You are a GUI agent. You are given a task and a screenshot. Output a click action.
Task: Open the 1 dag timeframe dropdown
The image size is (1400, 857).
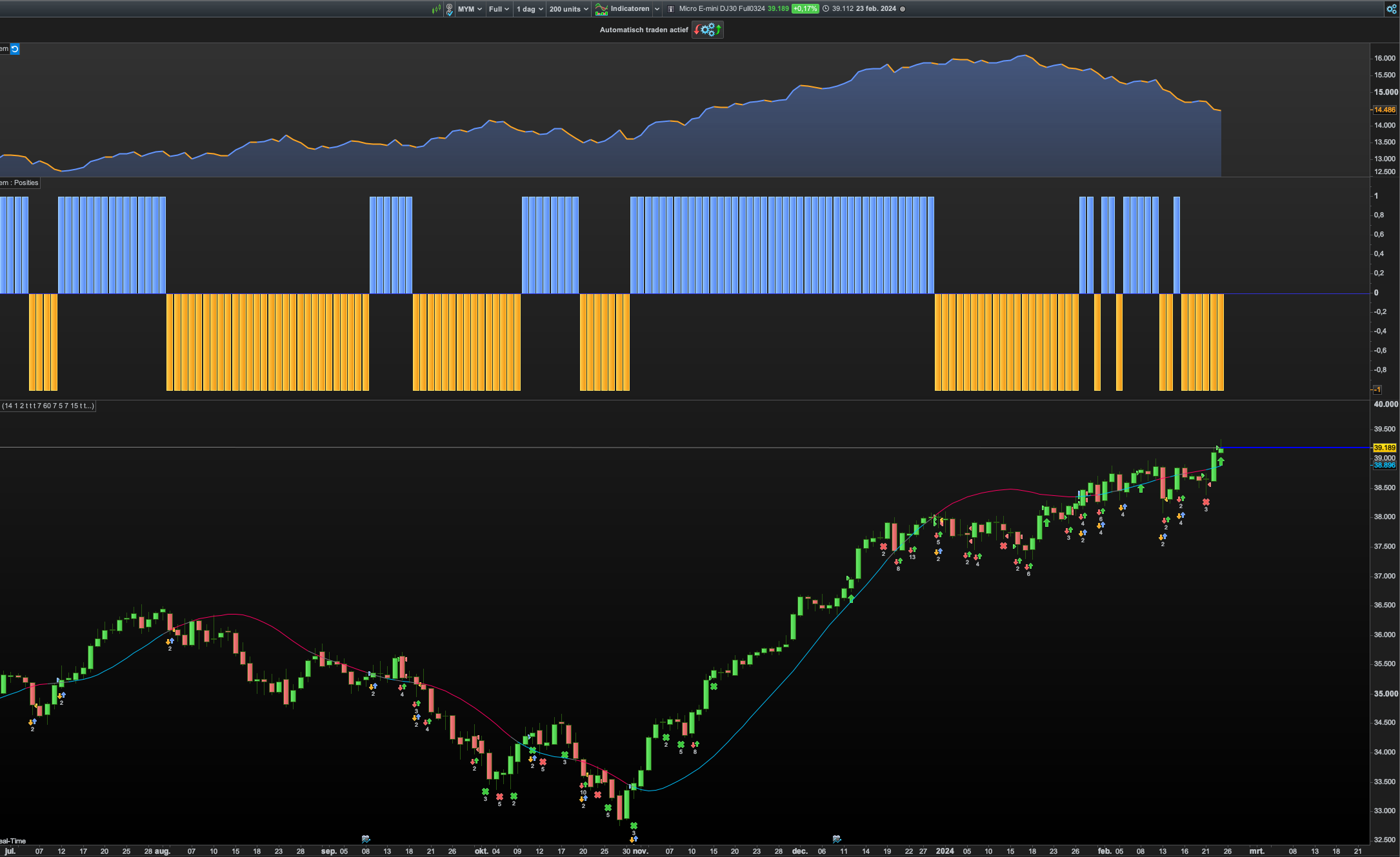(530, 9)
